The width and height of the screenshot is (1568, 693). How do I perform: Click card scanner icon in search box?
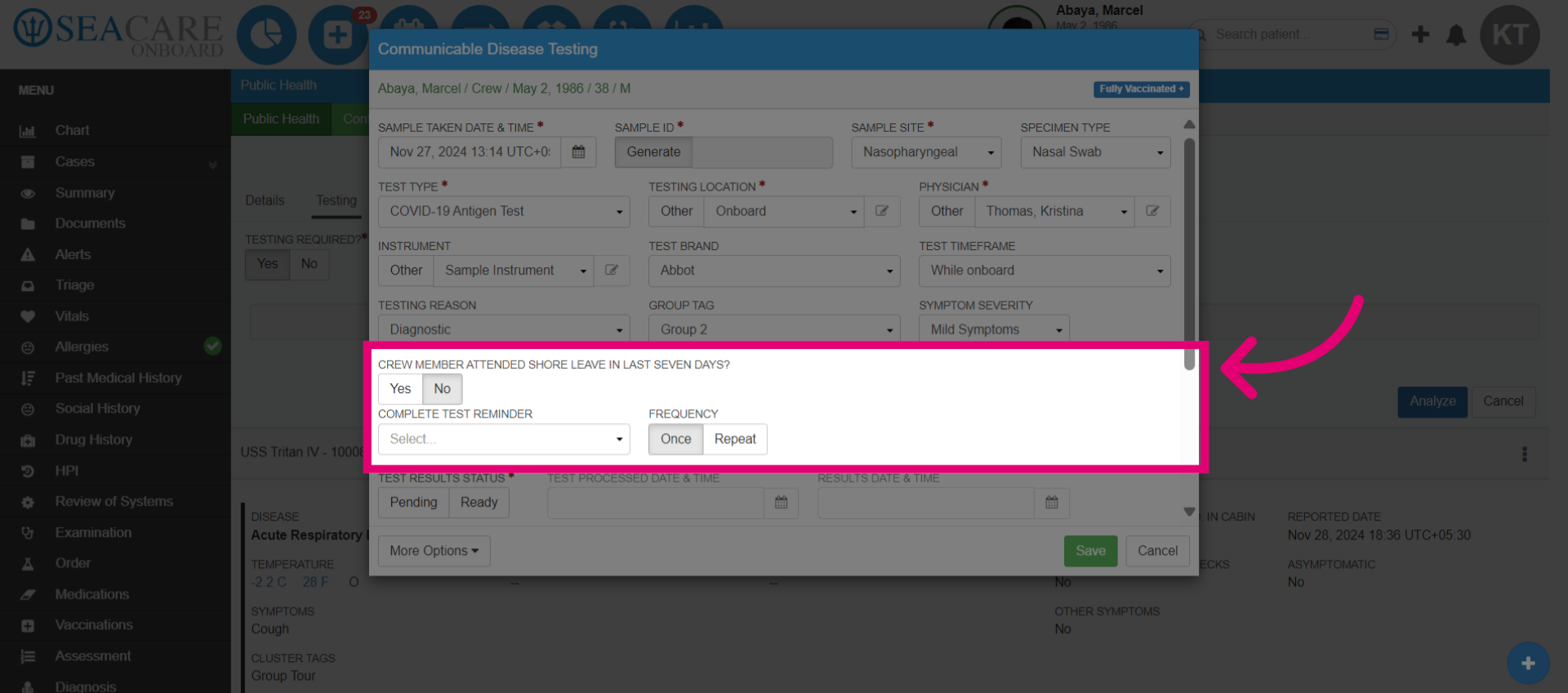[x=1381, y=34]
